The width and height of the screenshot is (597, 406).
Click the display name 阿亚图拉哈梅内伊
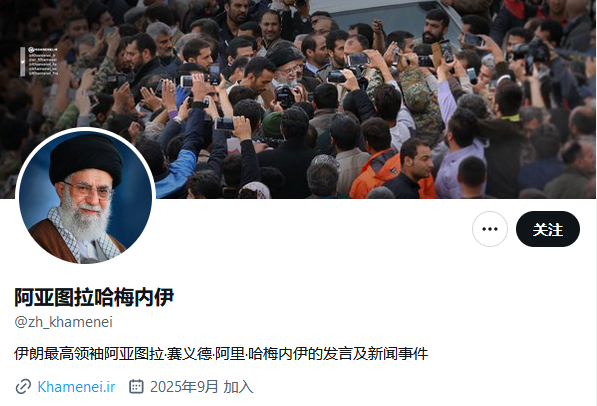click(x=94, y=297)
